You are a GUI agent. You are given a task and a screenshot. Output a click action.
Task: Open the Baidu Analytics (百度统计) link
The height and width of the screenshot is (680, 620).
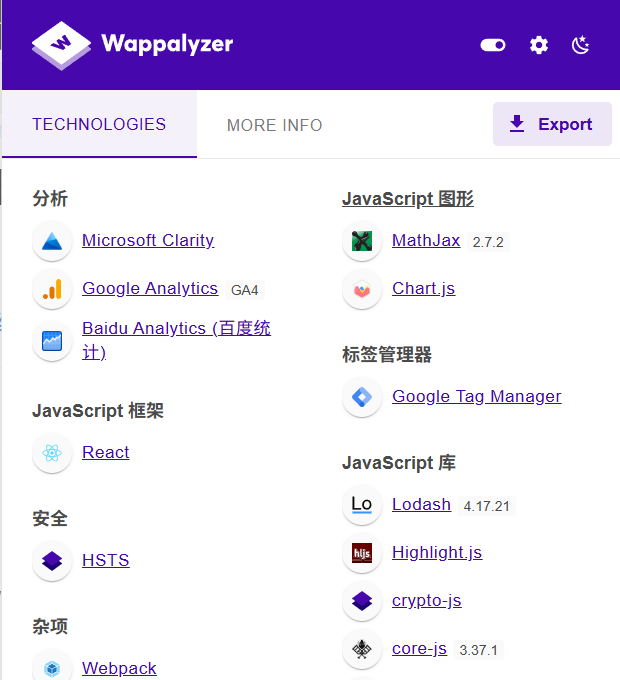[x=176, y=340]
